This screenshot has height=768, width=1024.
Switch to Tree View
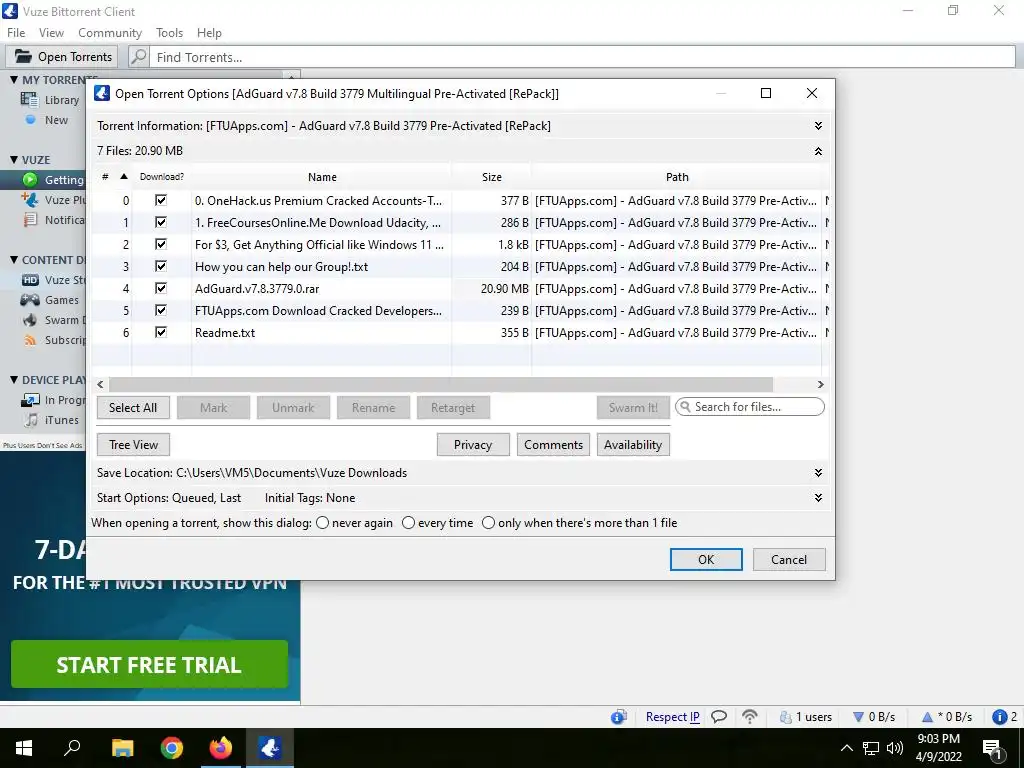pos(133,445)
